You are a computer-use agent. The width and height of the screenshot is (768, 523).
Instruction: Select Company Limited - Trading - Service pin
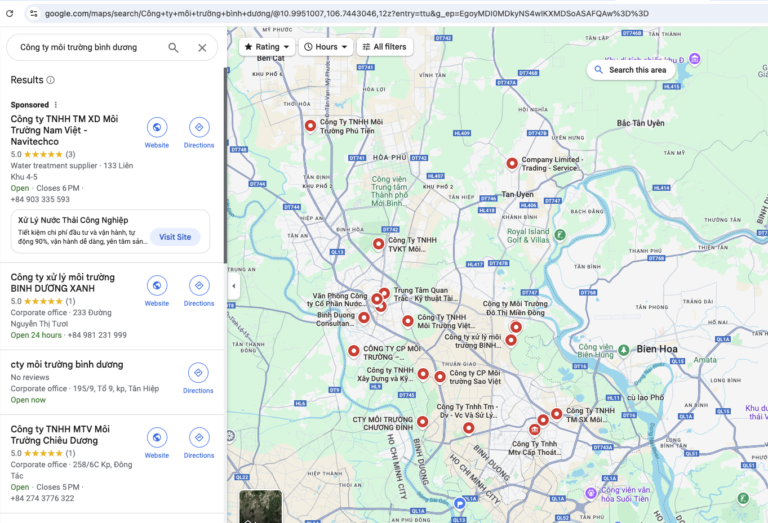tap(512, 164)
